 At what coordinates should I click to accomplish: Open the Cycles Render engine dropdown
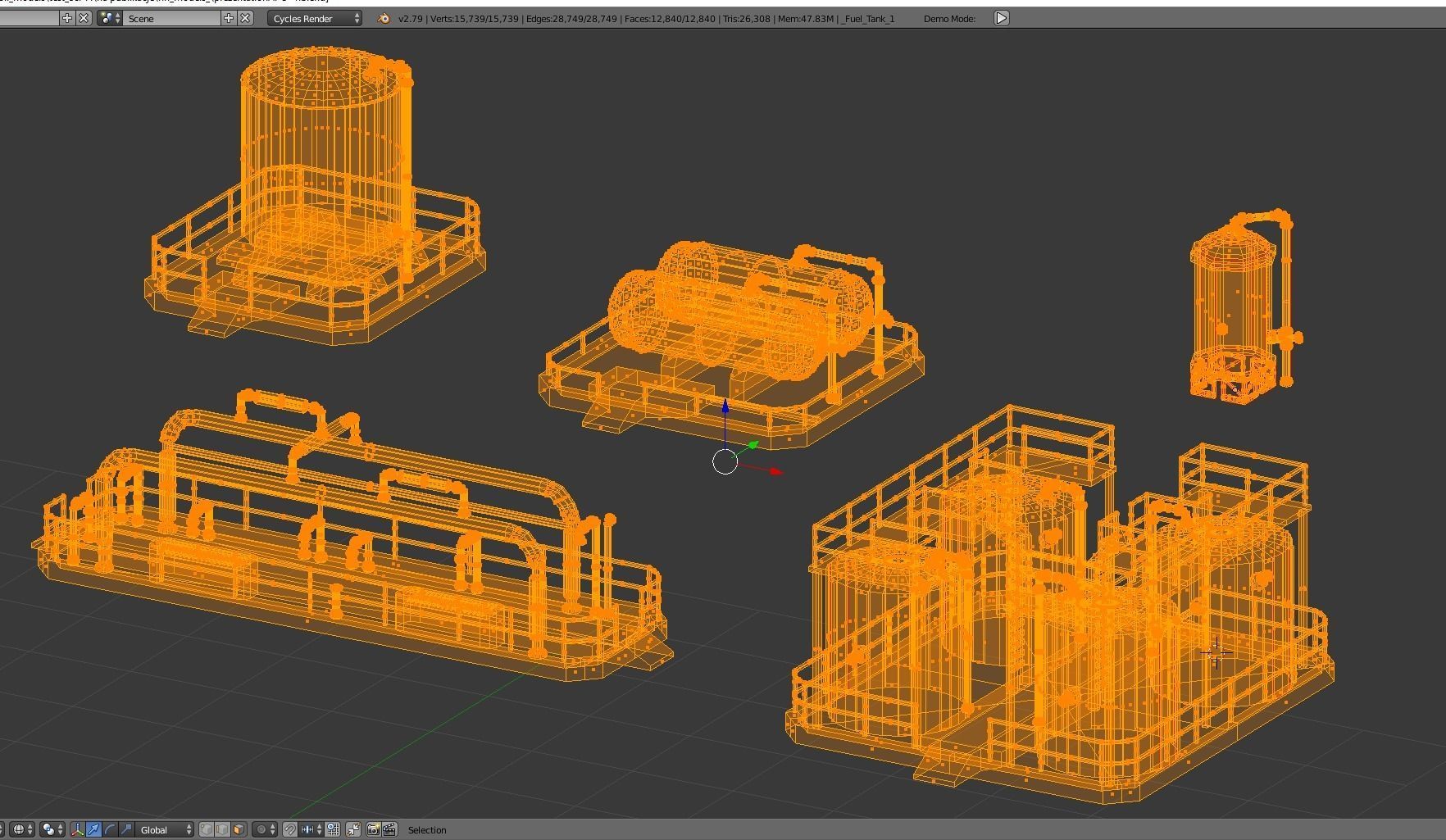click(315, 18)
